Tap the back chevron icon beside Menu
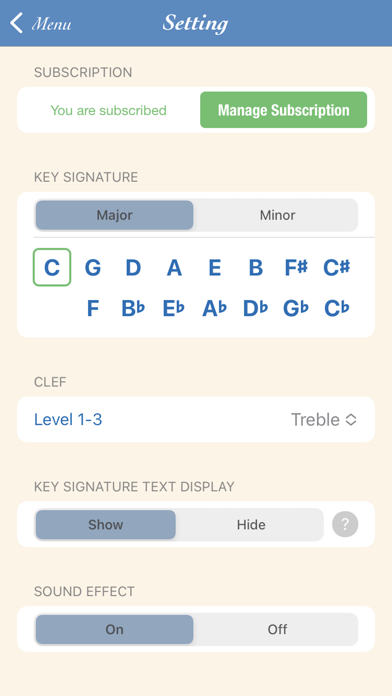This screenshot has height=696, width=392. coord(16,23)
